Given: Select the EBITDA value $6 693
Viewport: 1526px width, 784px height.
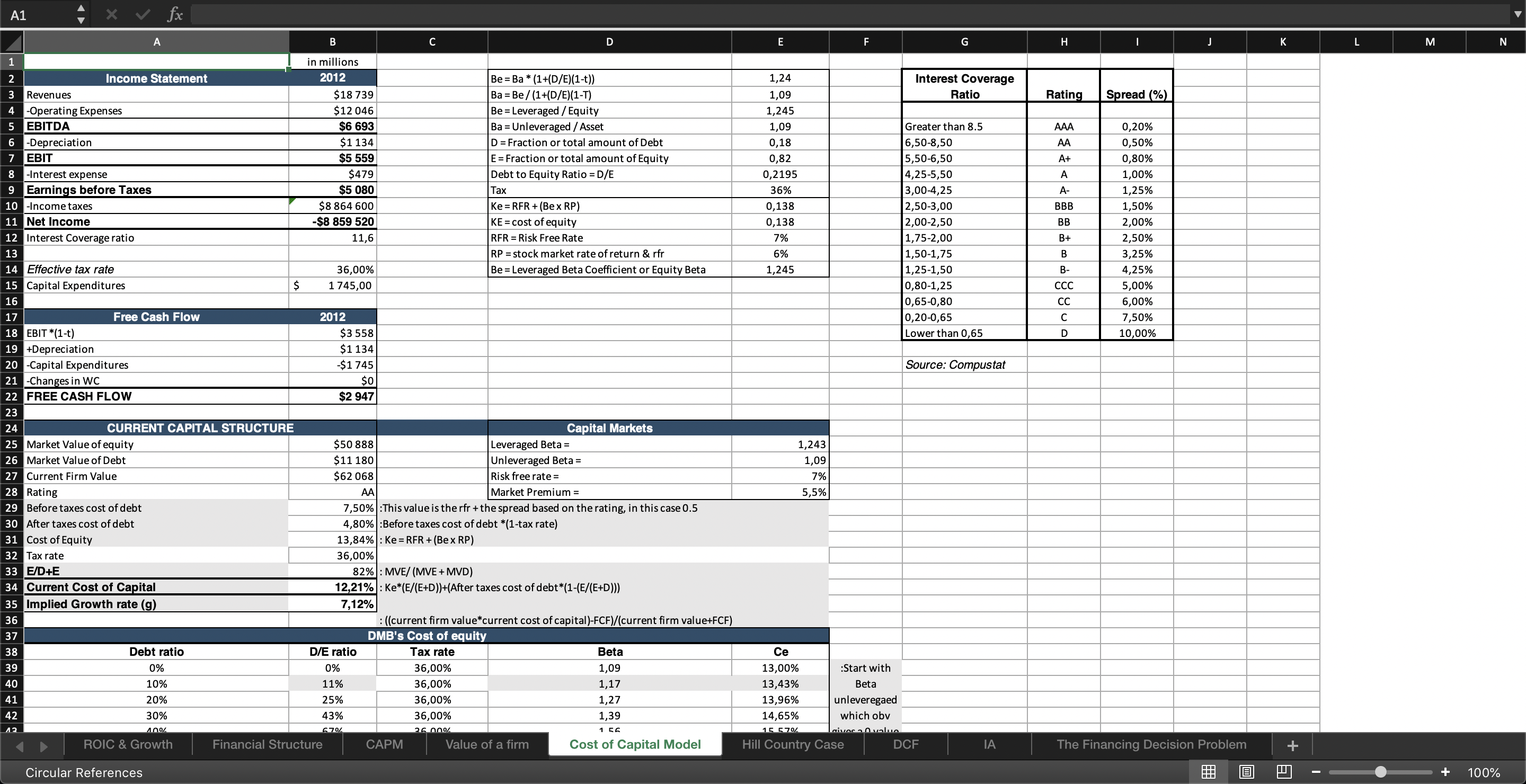Looking at the screenshot, I should click(333, 126).
